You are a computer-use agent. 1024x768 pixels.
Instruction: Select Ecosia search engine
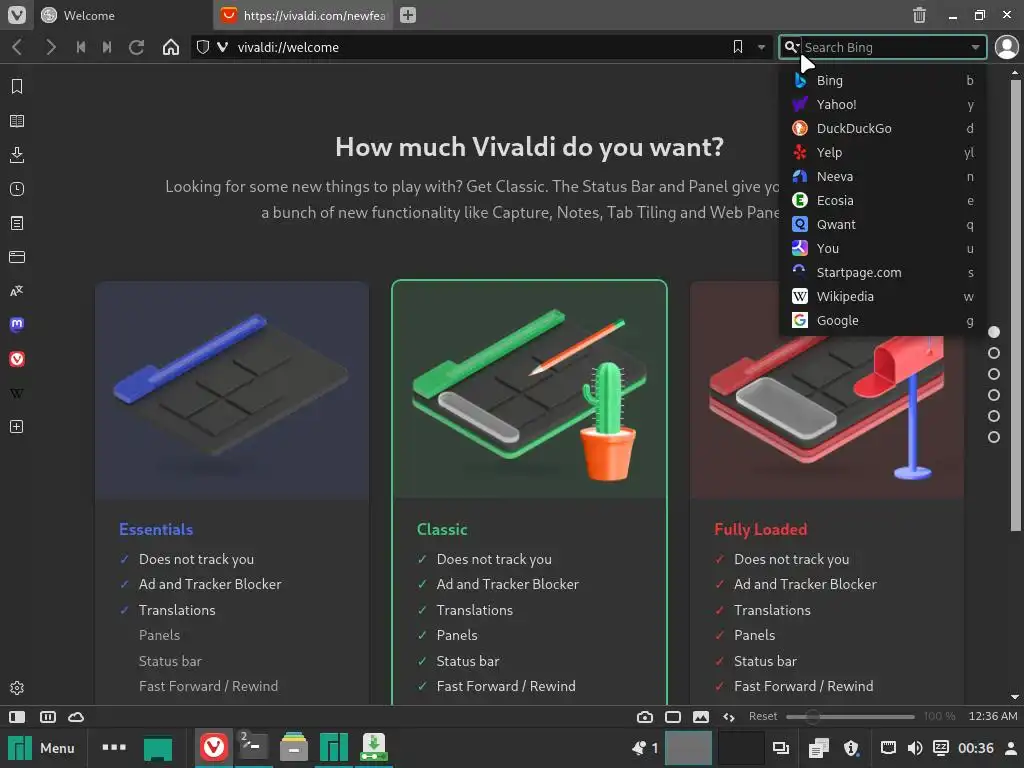point(883,200)
